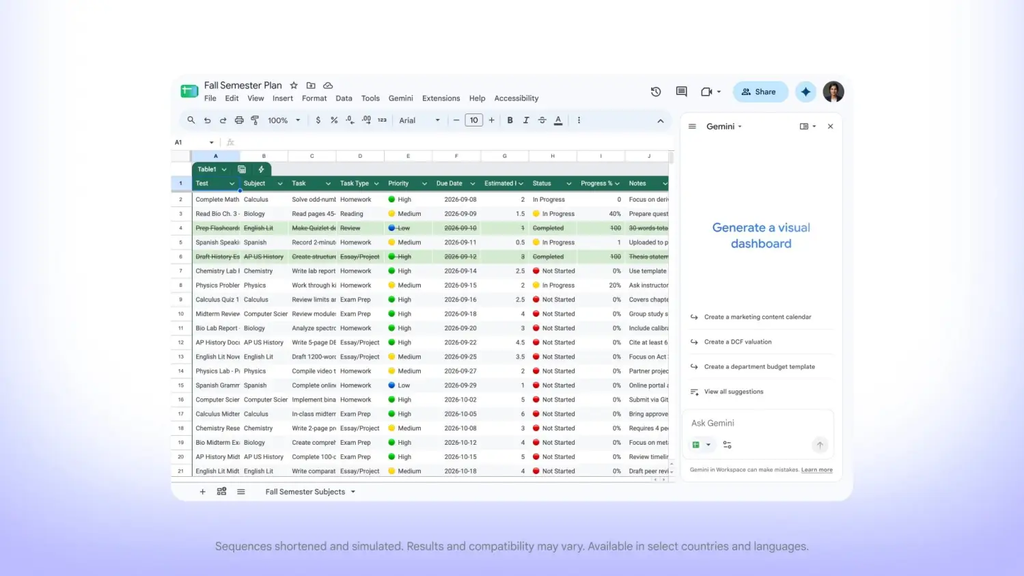The height and width of the screenshot is (576, 1024).
Task: Open the Google Sheets home icon
Action: point(189,91)
